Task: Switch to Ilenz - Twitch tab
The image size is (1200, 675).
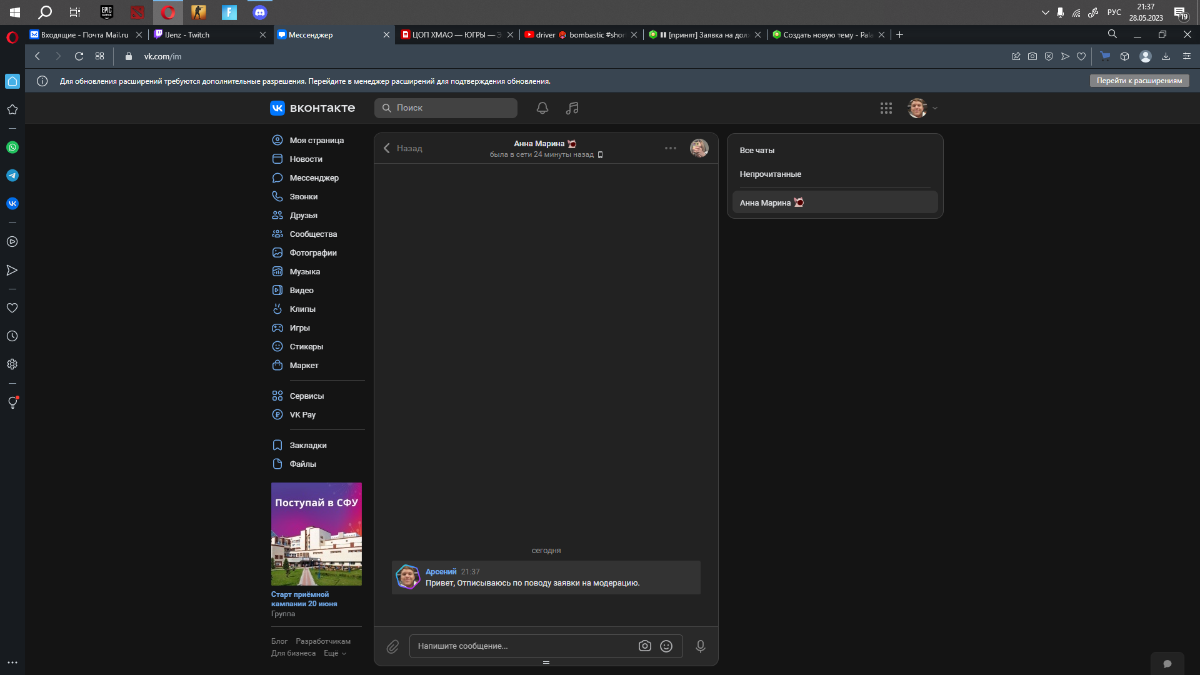Action: tap(210, 34)
